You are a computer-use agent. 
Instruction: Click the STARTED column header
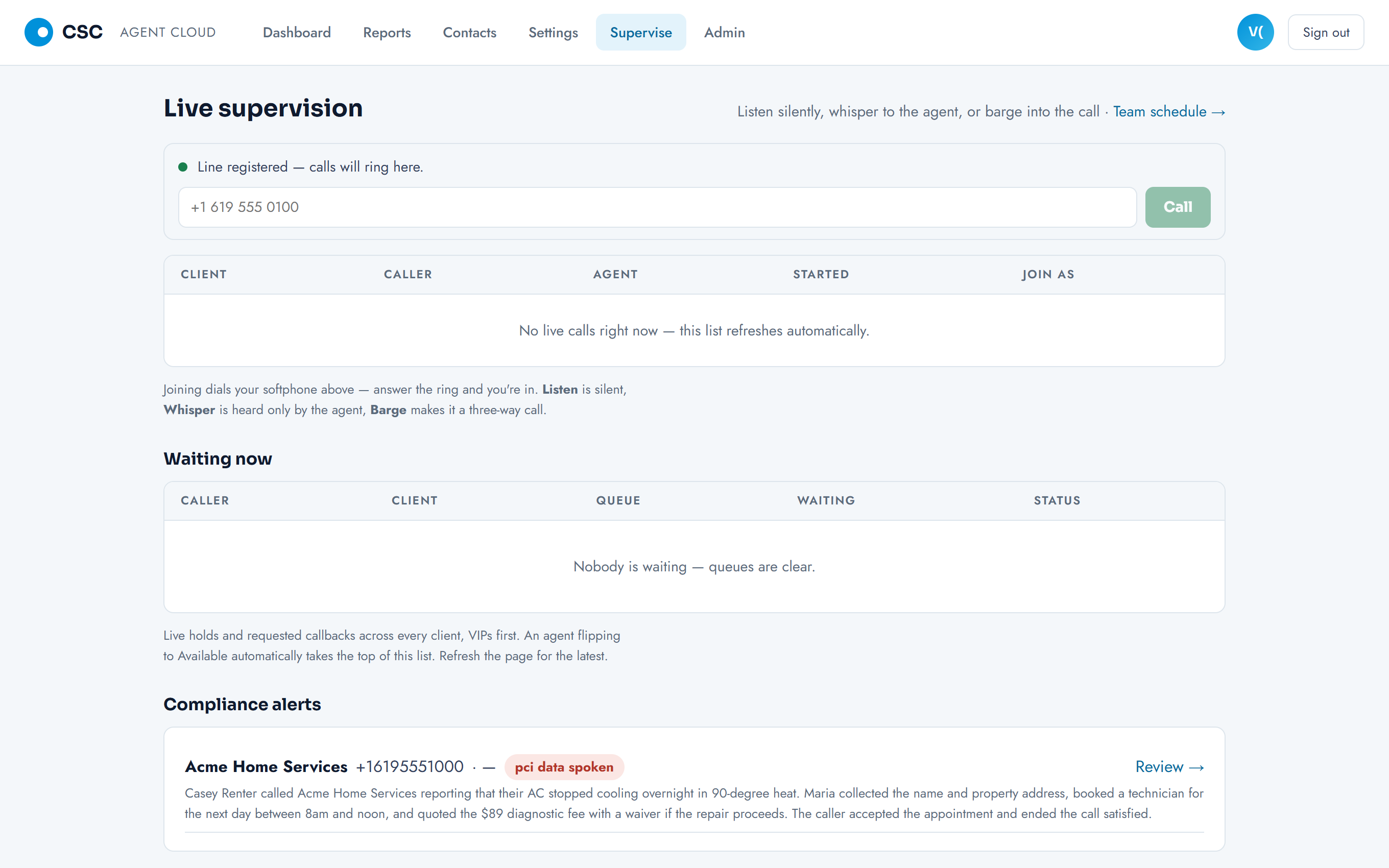pos(821,274)
